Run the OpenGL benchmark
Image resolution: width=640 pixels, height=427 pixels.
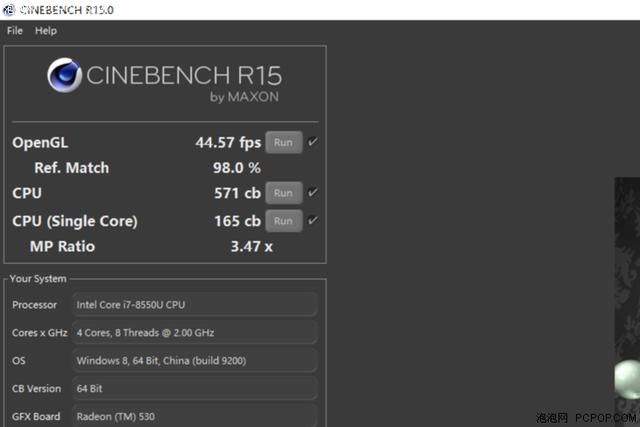coord(284,142)
